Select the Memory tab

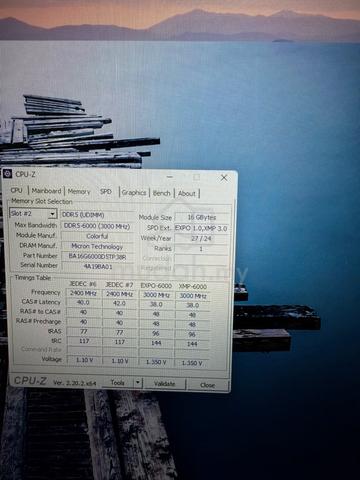[x=79, y=192]
